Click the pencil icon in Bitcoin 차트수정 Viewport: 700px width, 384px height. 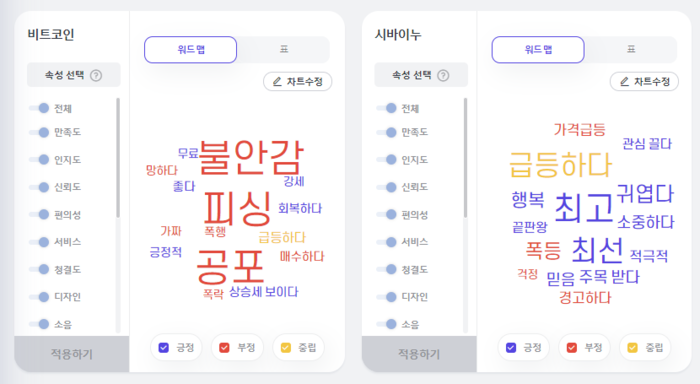(277, 82)
